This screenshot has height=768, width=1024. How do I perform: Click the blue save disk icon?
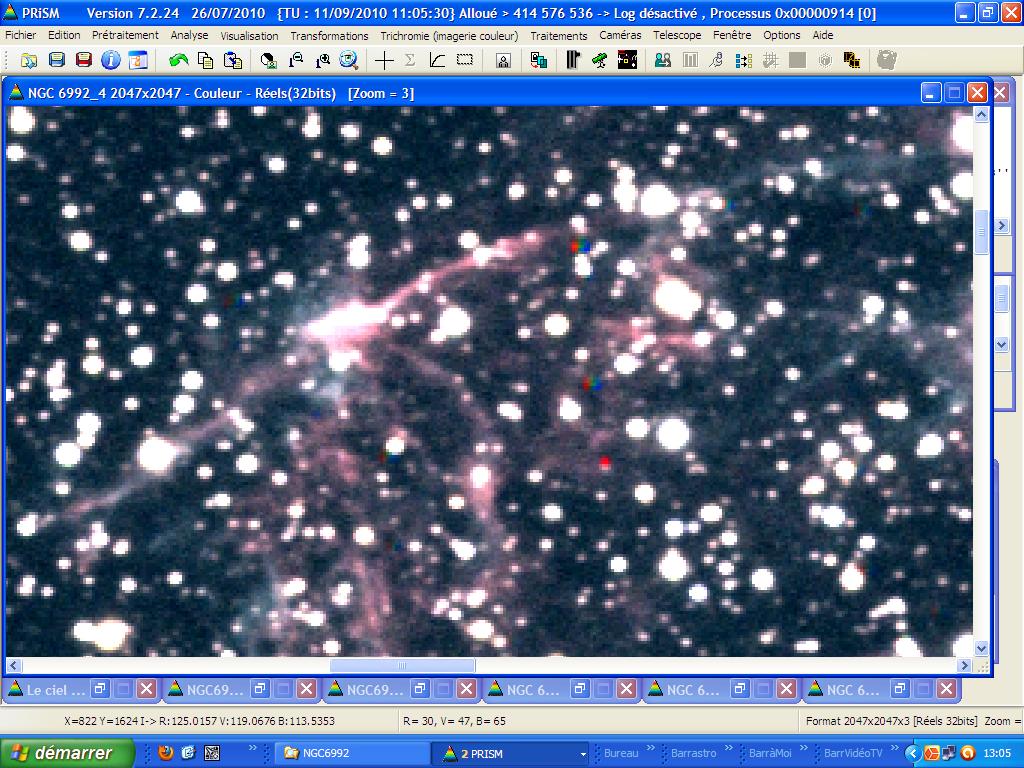[57, 60]
